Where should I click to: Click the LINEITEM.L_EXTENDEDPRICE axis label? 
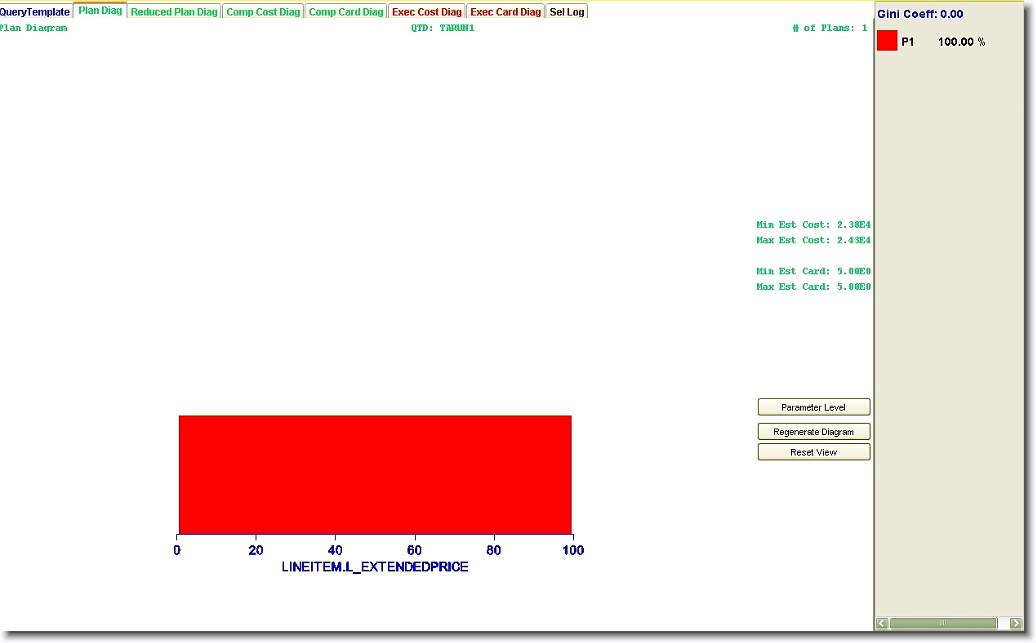375,567
